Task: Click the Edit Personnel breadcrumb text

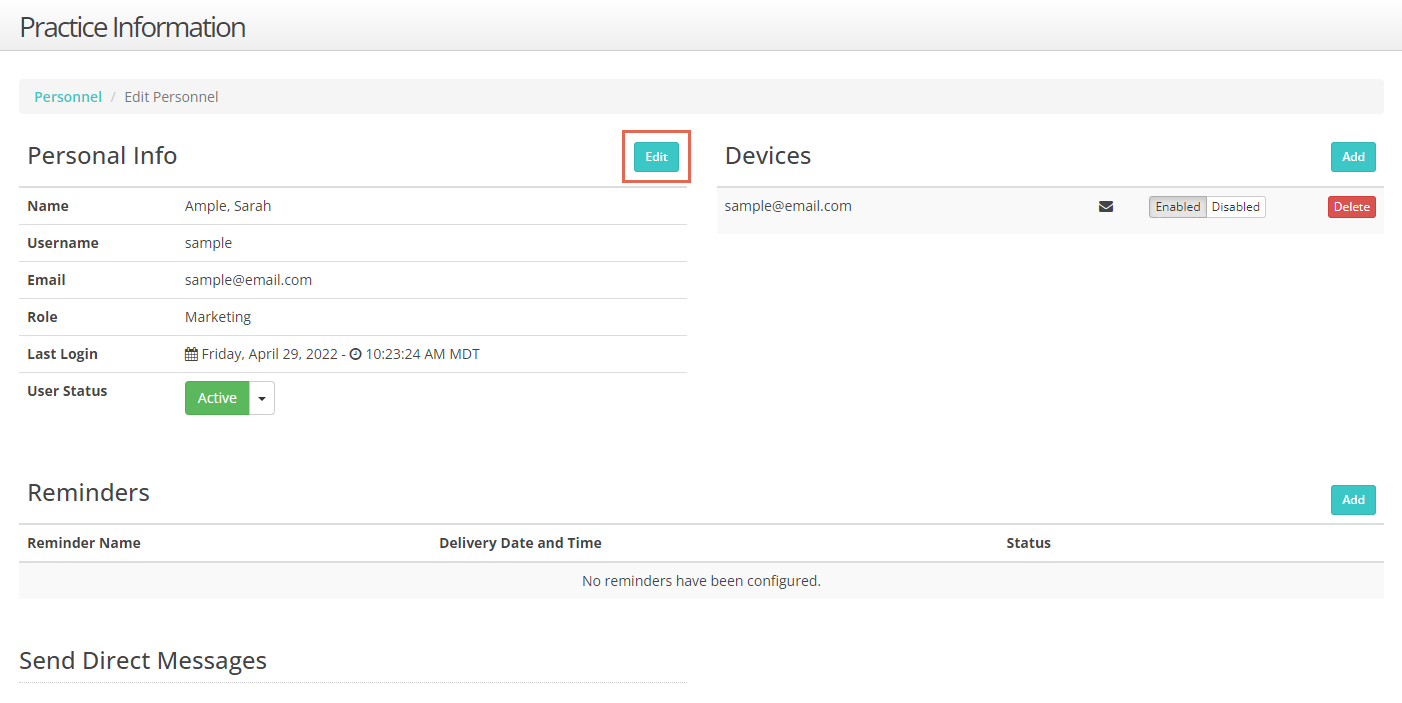Action: 171,97
